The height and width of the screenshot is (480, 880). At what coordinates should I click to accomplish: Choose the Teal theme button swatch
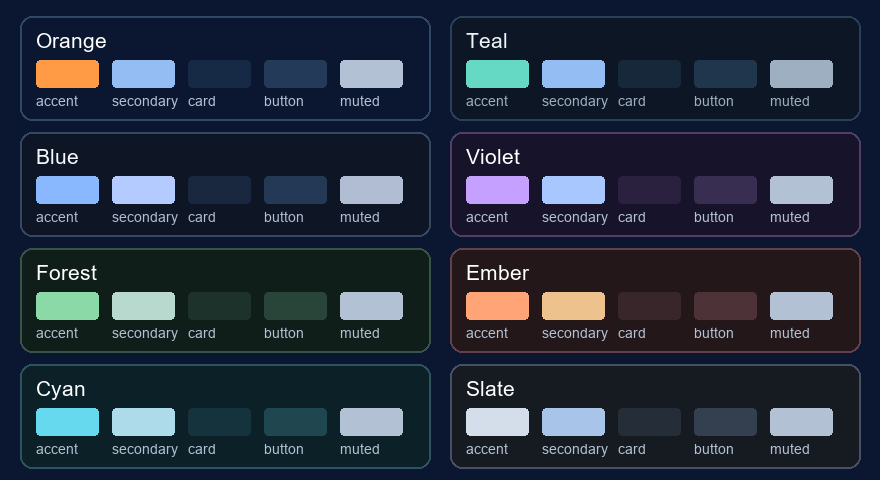[x=726, y=74]
